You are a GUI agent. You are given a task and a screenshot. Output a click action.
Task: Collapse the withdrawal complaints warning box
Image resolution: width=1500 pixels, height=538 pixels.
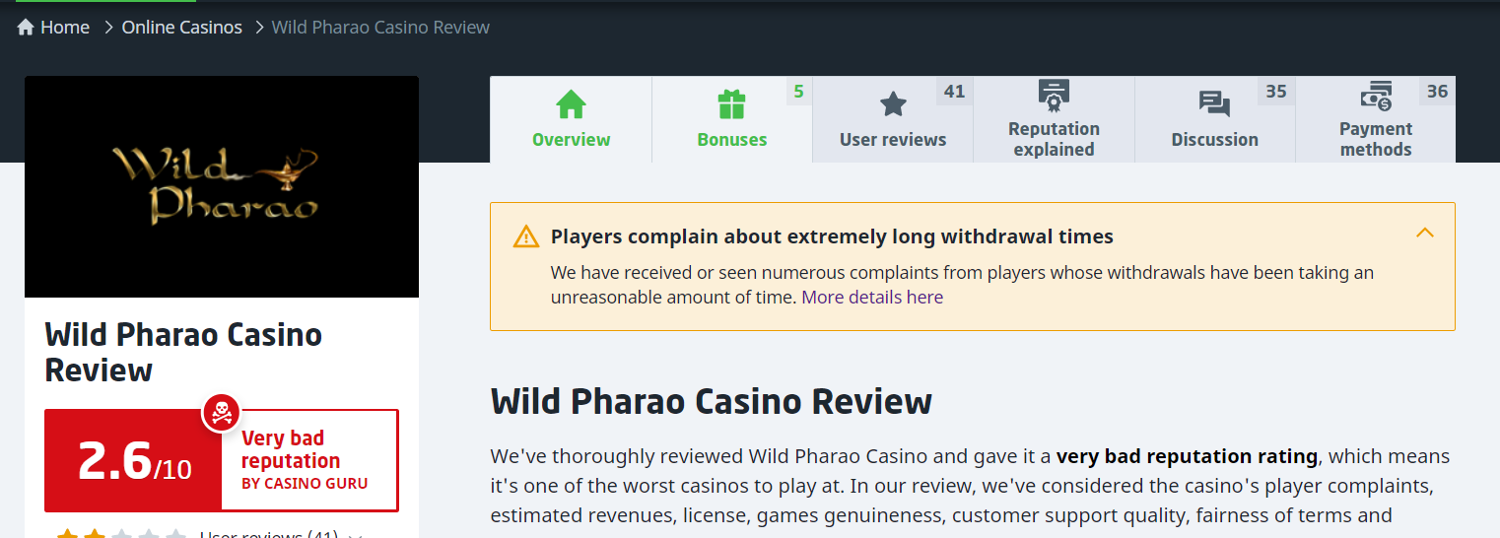click(1425, 233)
